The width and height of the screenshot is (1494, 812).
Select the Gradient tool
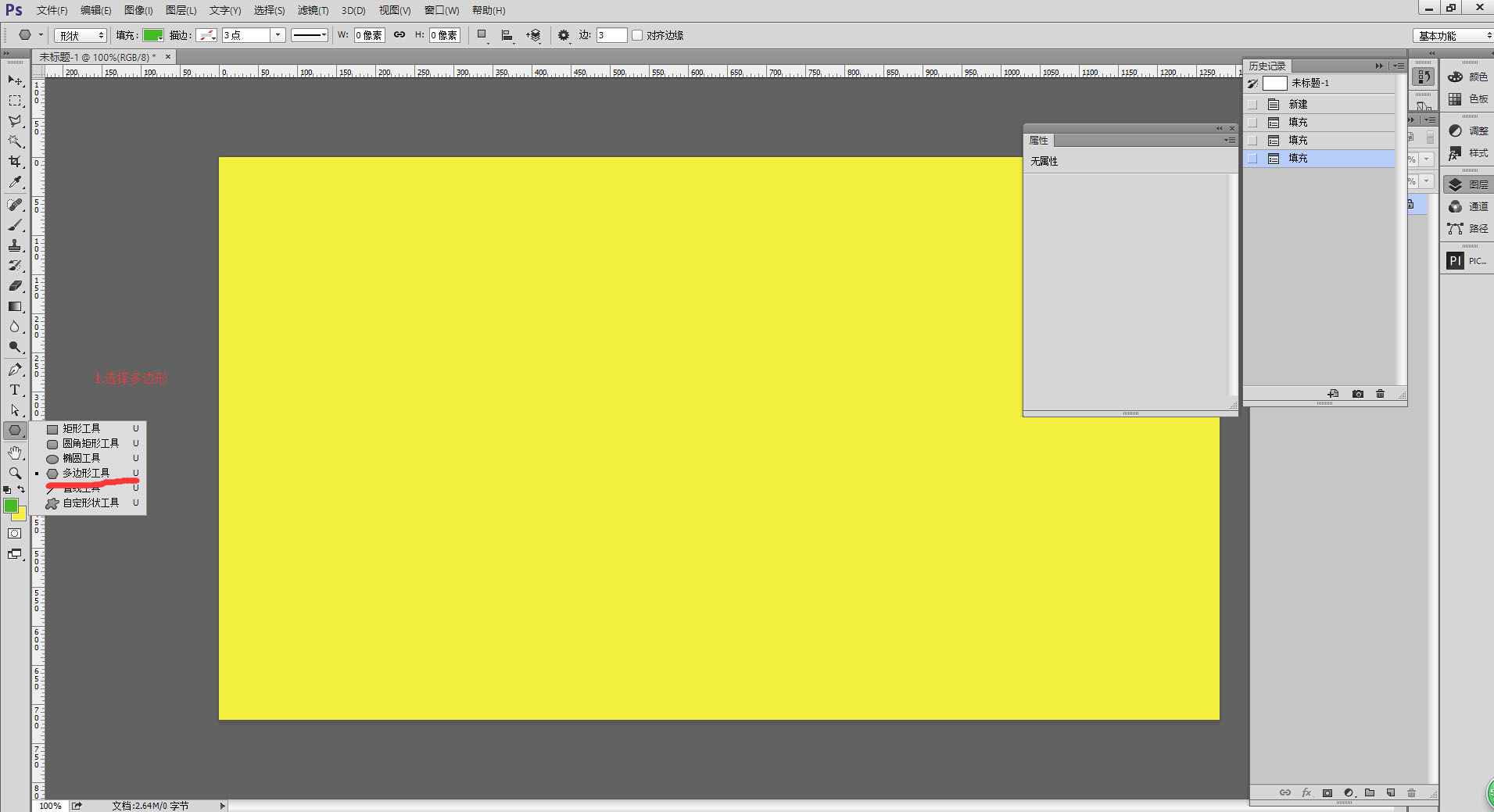15,306
